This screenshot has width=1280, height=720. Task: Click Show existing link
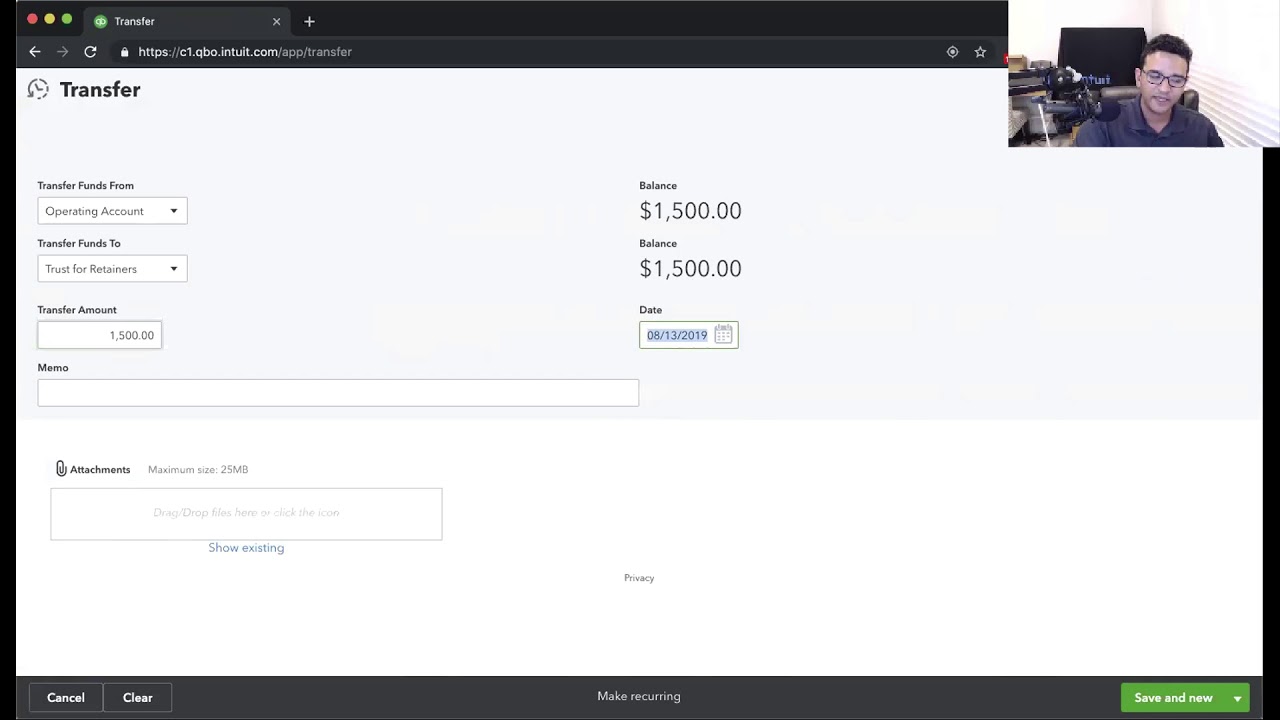click(246, 547)
